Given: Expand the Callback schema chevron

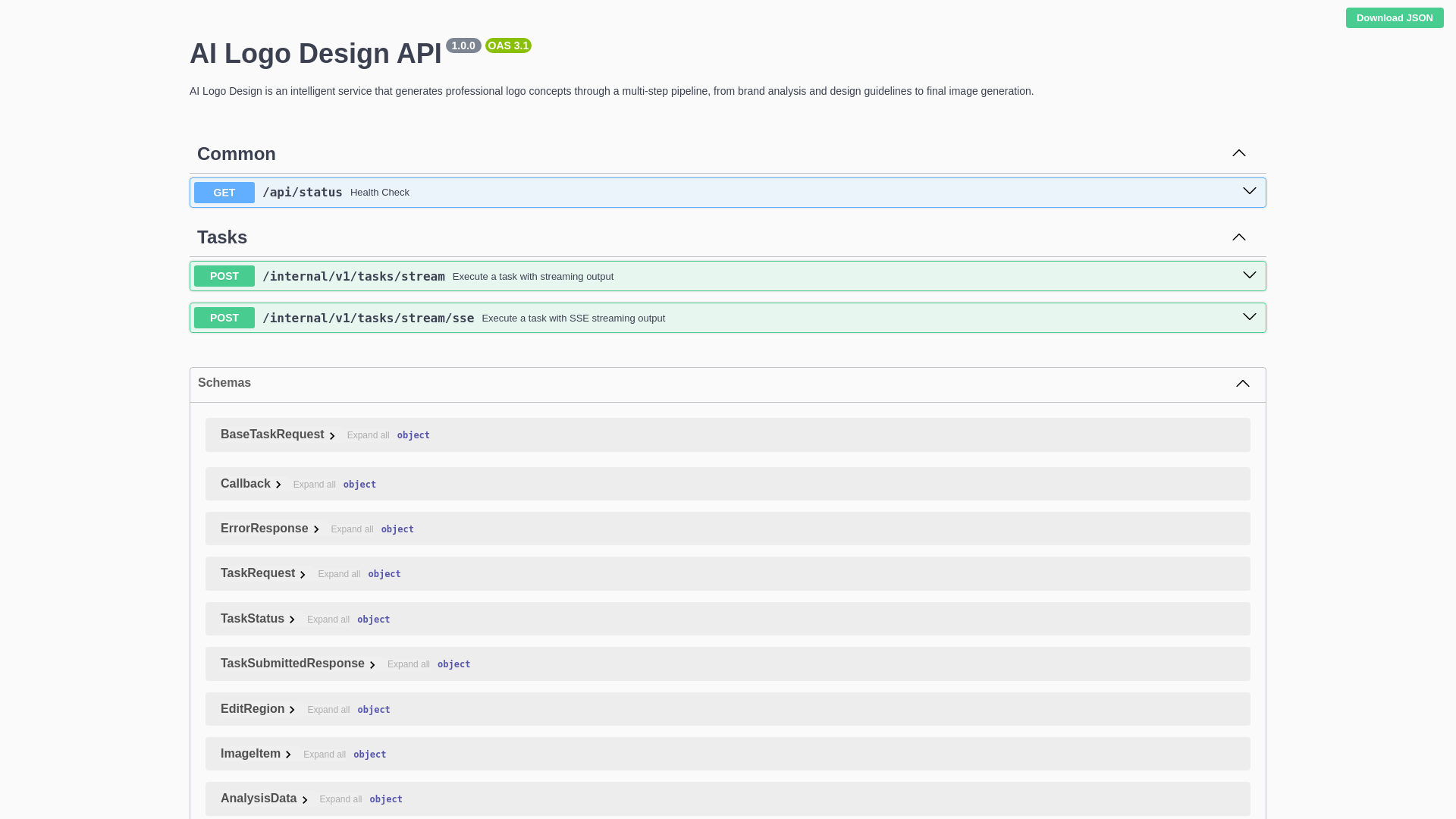Looking at the screenshot, I should pyautogui.click(x=278, y=485).
